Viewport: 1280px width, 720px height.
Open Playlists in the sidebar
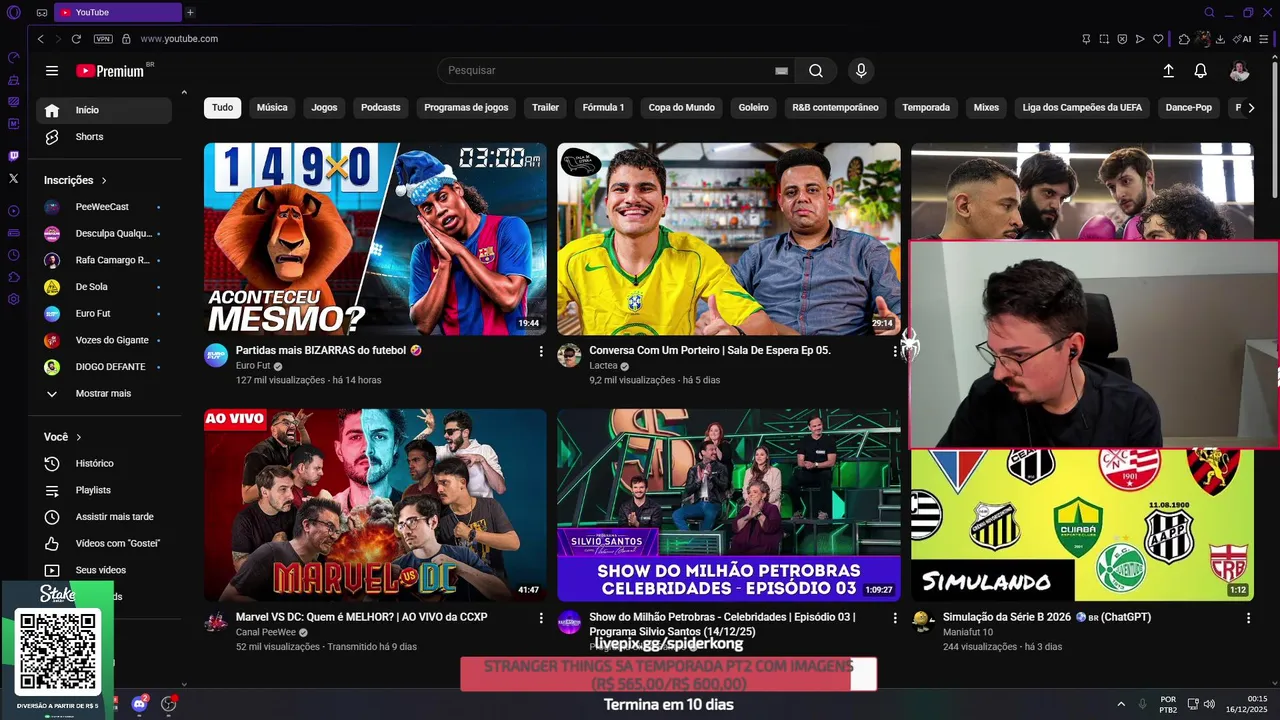[104, 490]
